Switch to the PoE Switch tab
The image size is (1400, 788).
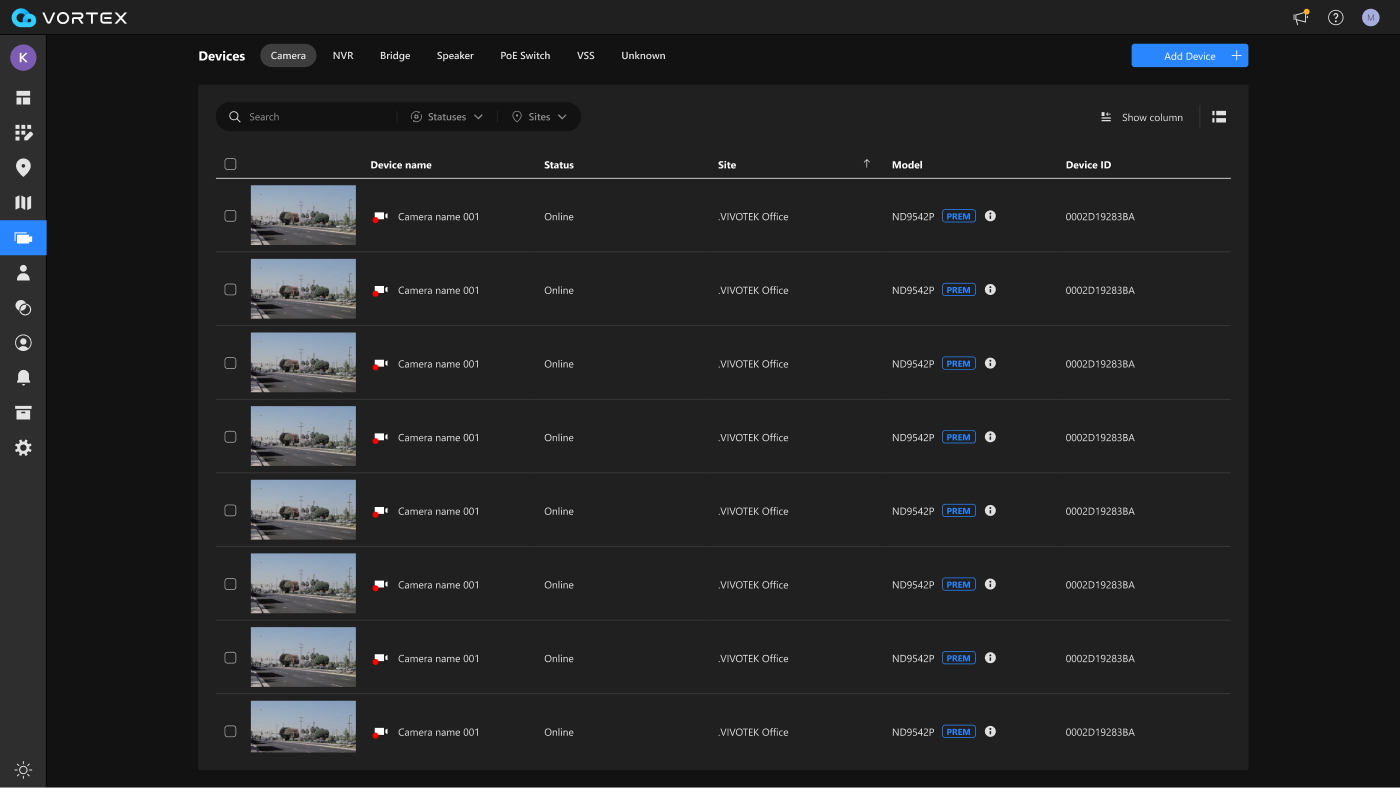pos(525,56)
